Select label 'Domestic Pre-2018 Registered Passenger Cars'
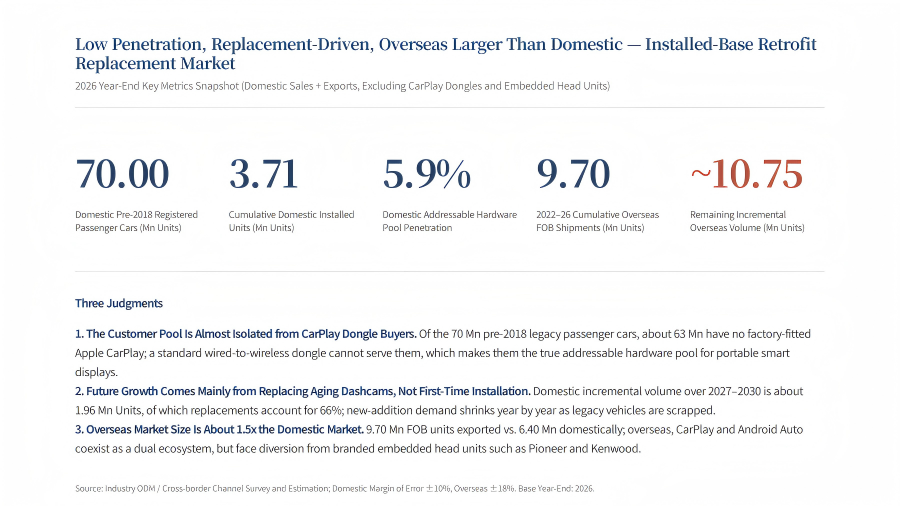Viewport: 900px width, 506px height. [x=137, y=221]
